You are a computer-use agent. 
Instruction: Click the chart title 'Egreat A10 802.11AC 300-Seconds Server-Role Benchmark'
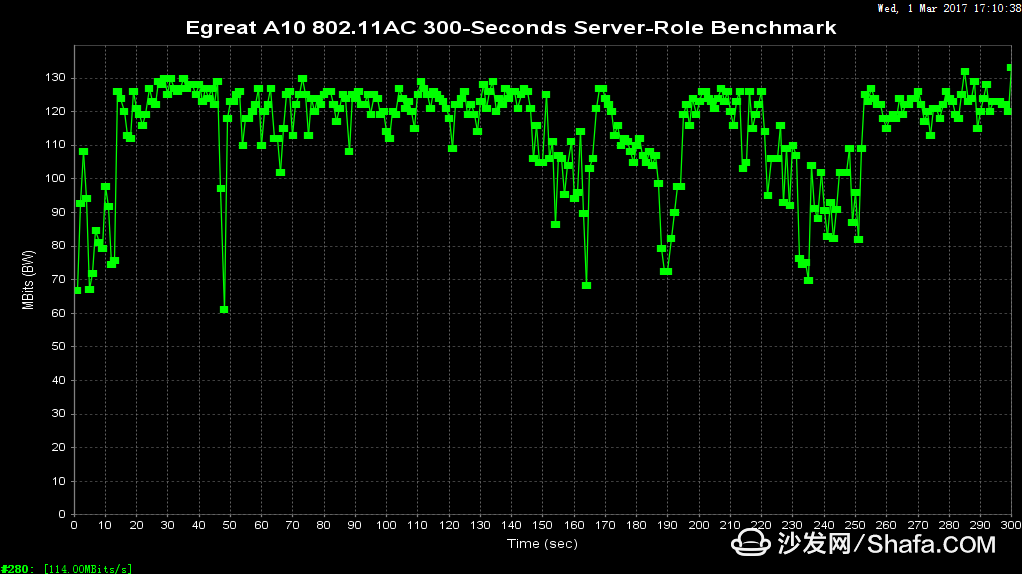click(x=511, y=28)
